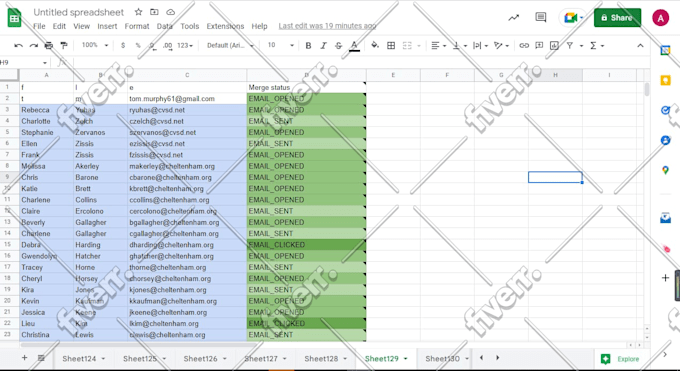Insert link using chain icon
Image resolution: width=680 pixels, height=371 pixels.
click(x=524, y=46)
